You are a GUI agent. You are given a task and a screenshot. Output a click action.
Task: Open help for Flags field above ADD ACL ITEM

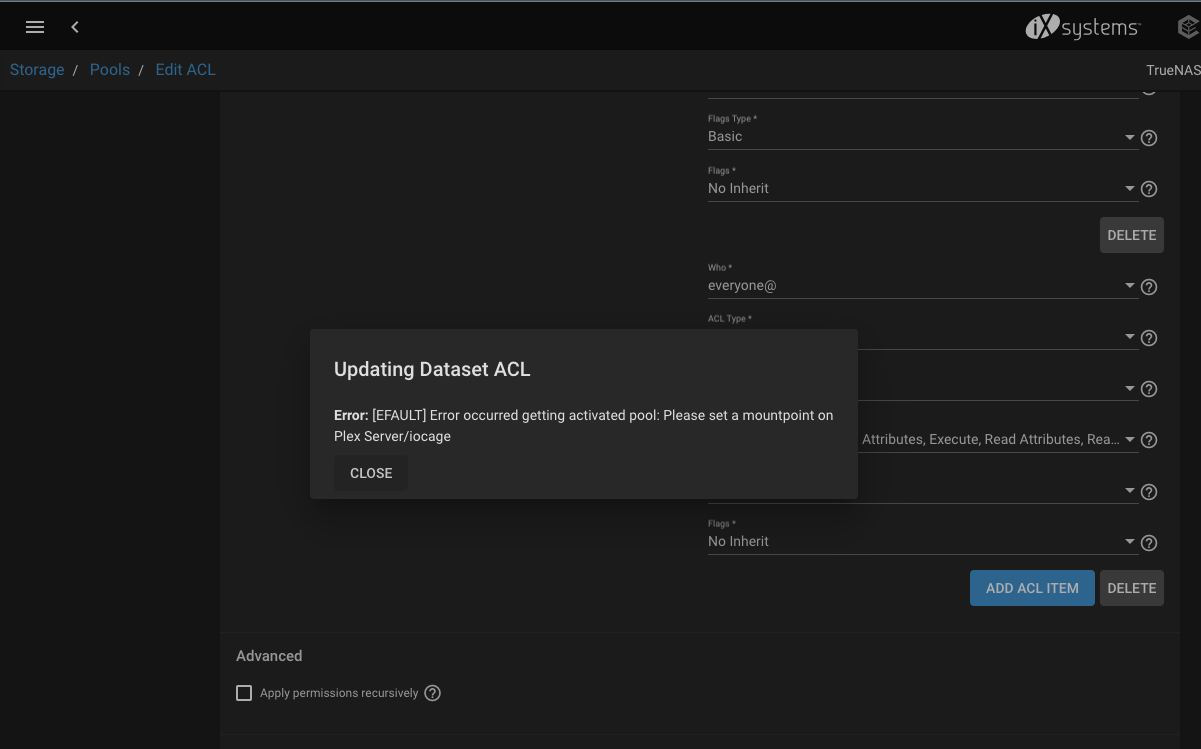1149,543
